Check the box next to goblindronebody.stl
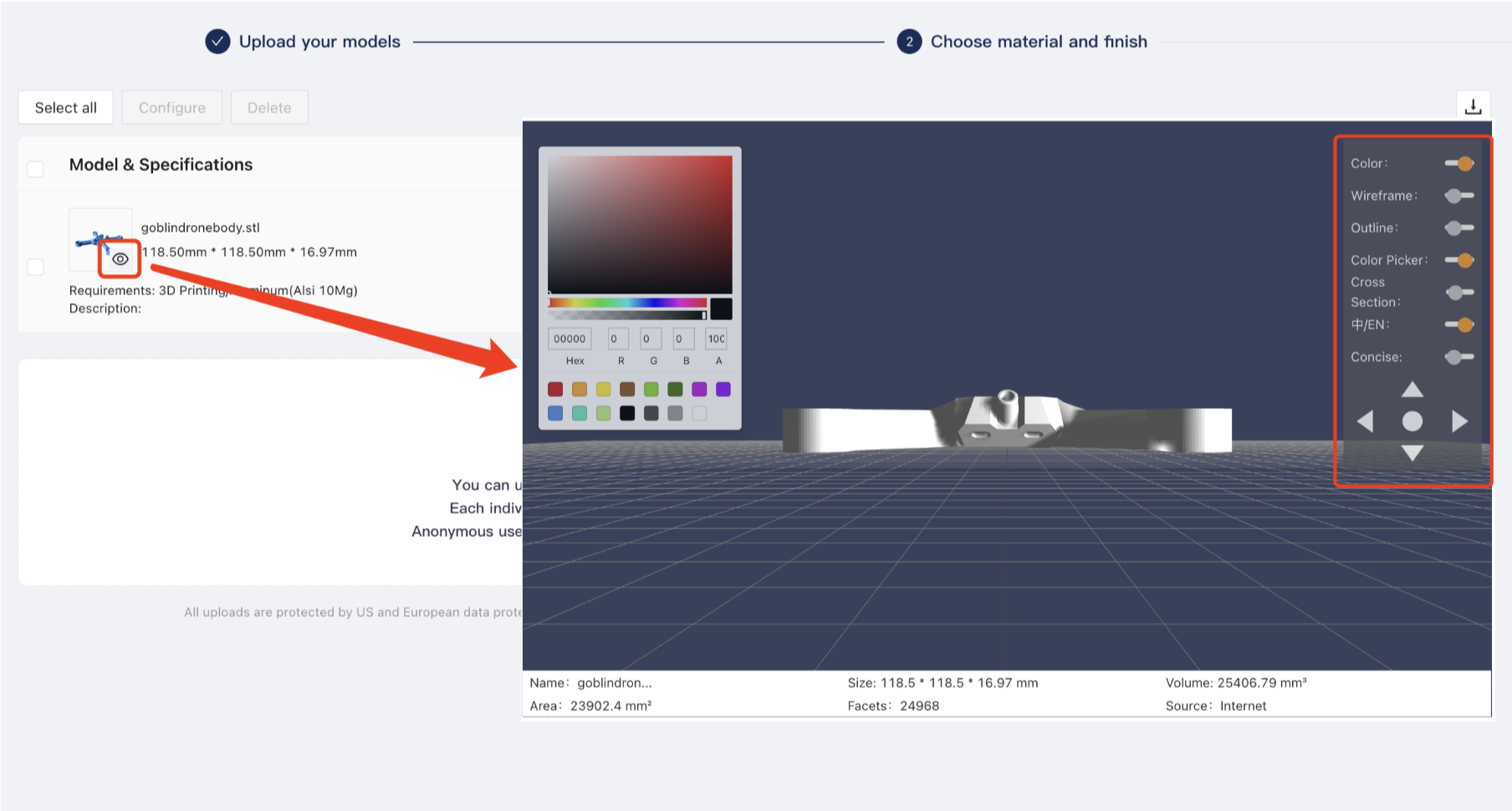This screenshot has height=811, width=1512. coord(35,267)
